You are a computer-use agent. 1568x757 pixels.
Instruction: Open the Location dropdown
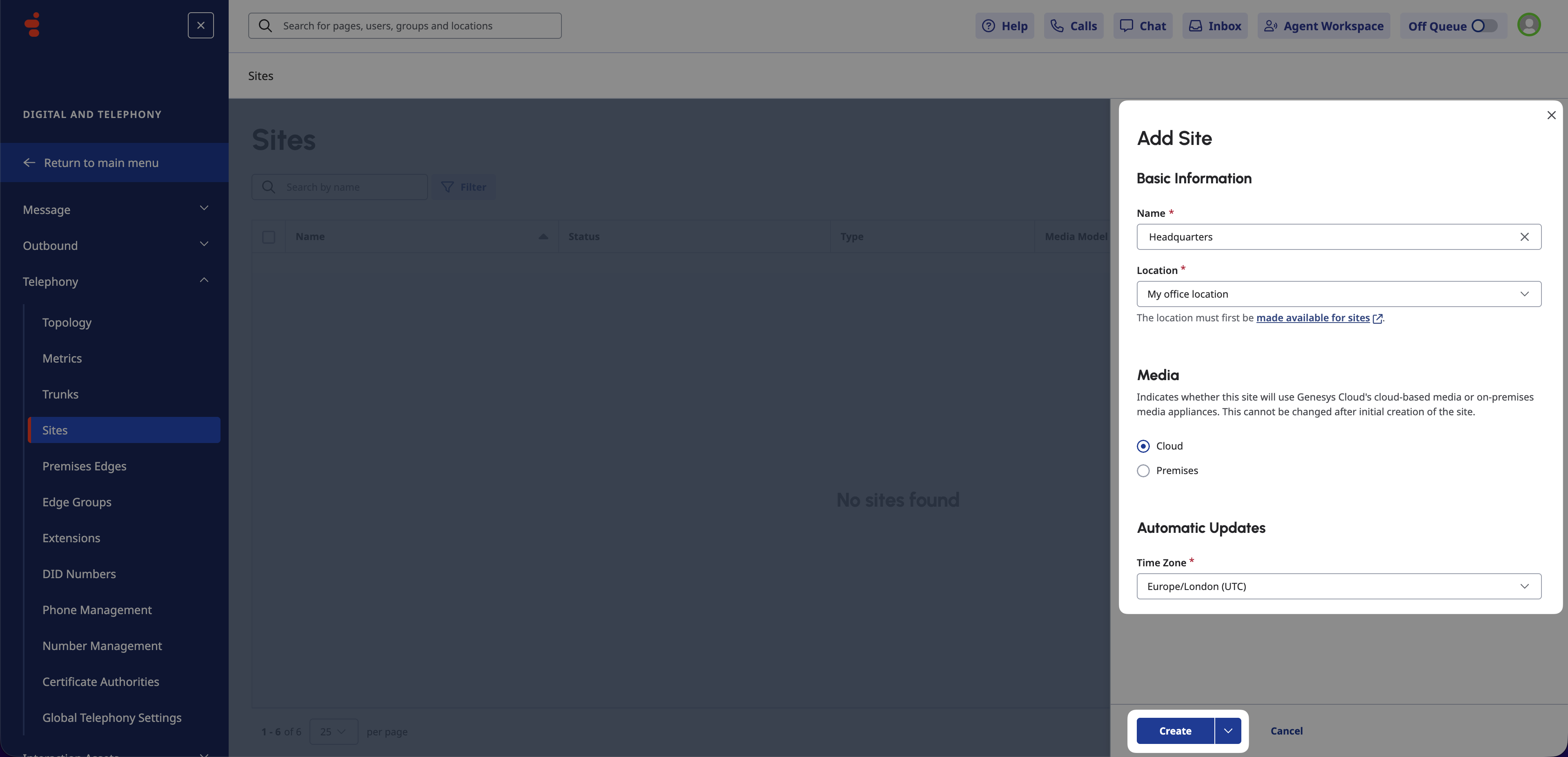point(1339,294)
